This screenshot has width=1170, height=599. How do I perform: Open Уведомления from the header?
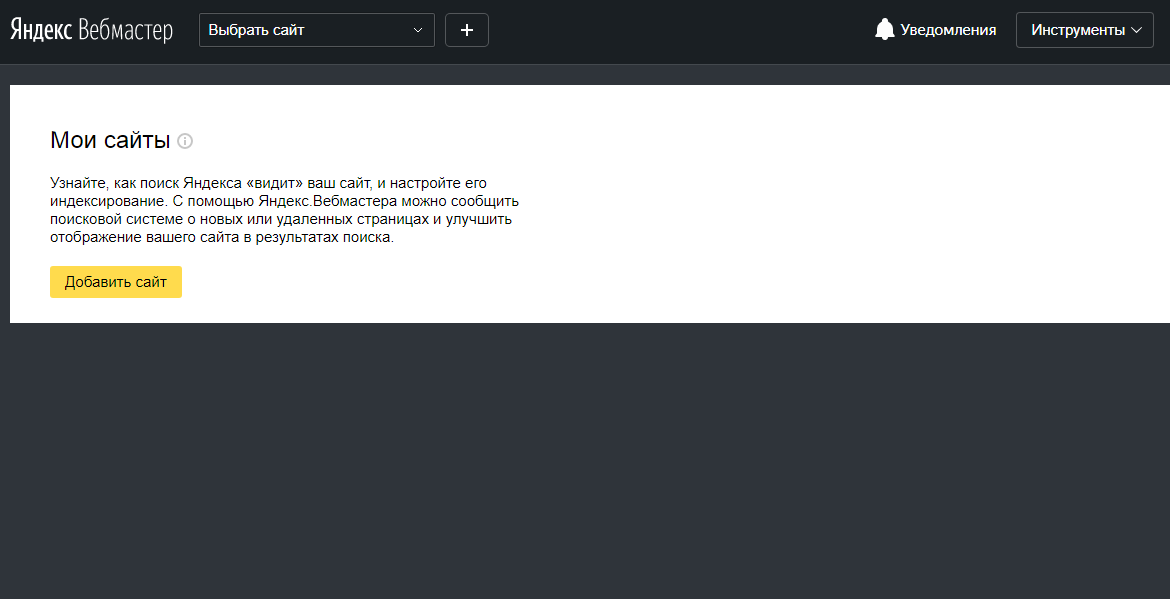point(947,30)
